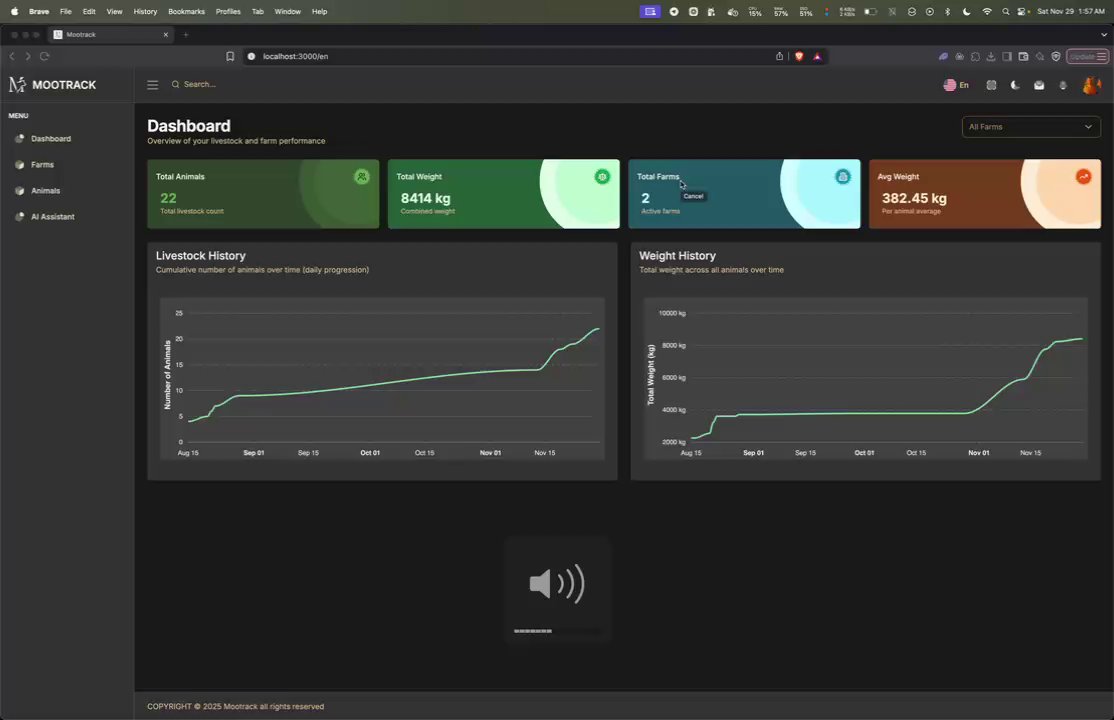Image resolution: width=1114 pixels, height=720 pixels.
Task: Toggle dark mode with the moon icon
Action: [1015, 85]
